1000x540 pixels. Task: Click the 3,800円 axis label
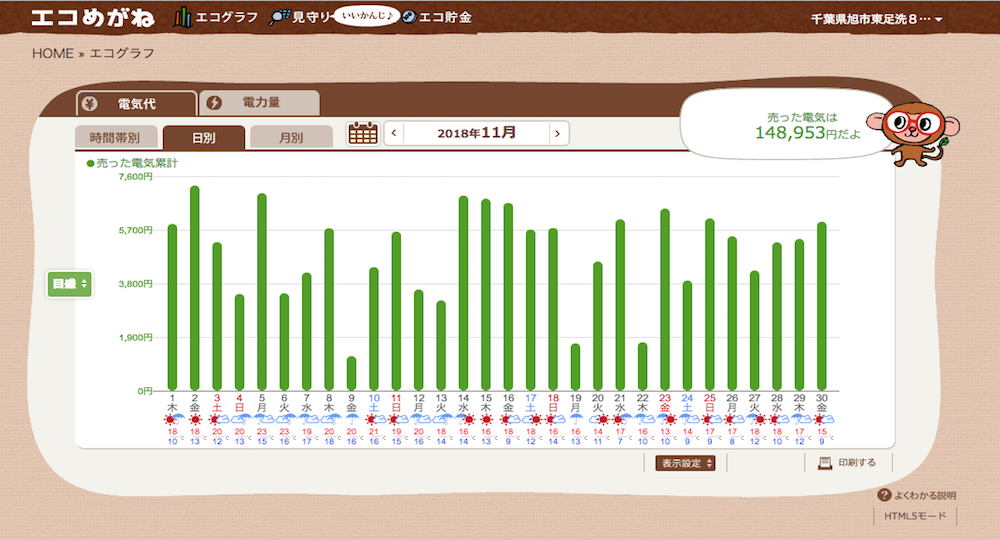tap(135, 284)
